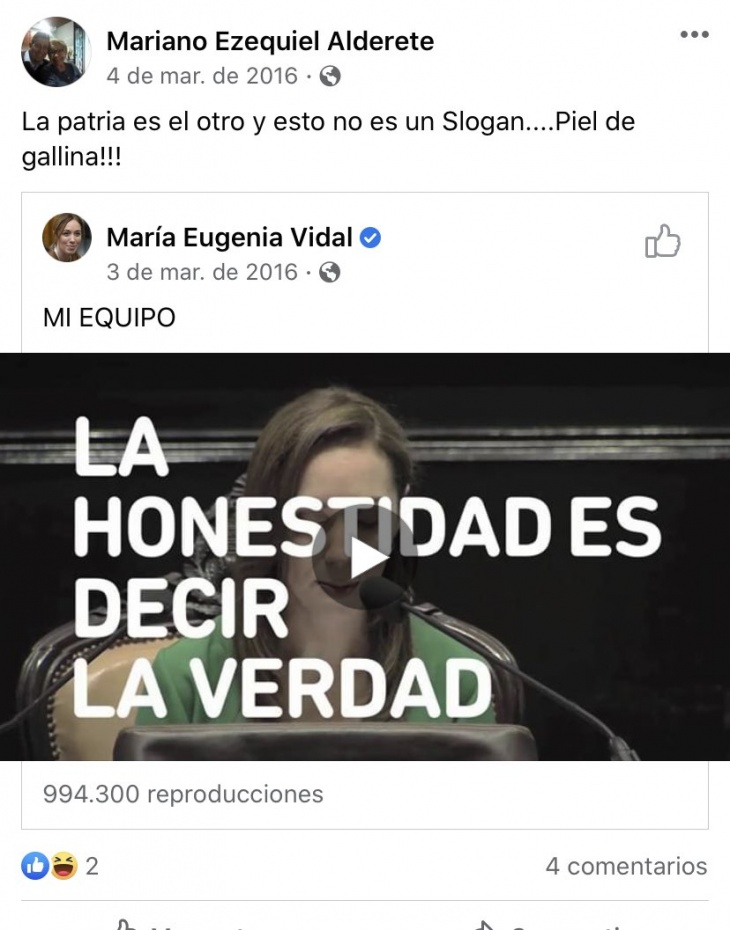Open the reactions count showing 2

92,867
